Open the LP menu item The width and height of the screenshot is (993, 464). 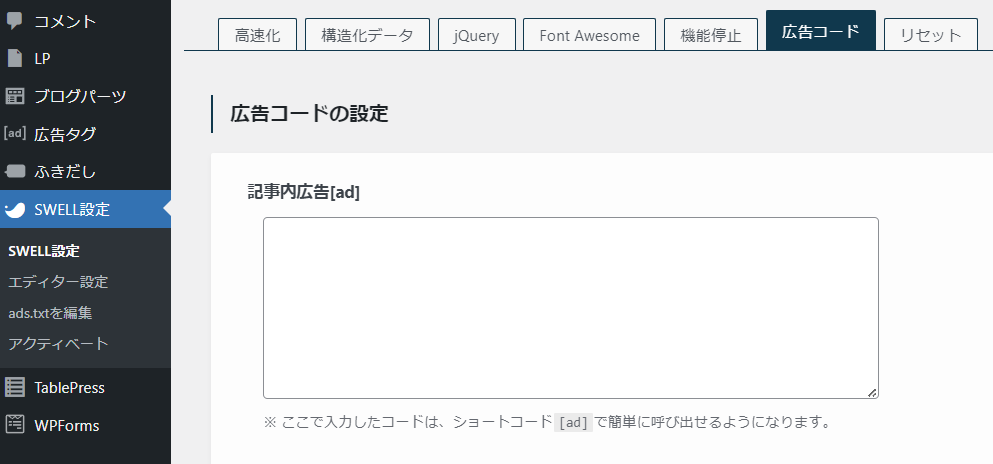pos(85,59)
